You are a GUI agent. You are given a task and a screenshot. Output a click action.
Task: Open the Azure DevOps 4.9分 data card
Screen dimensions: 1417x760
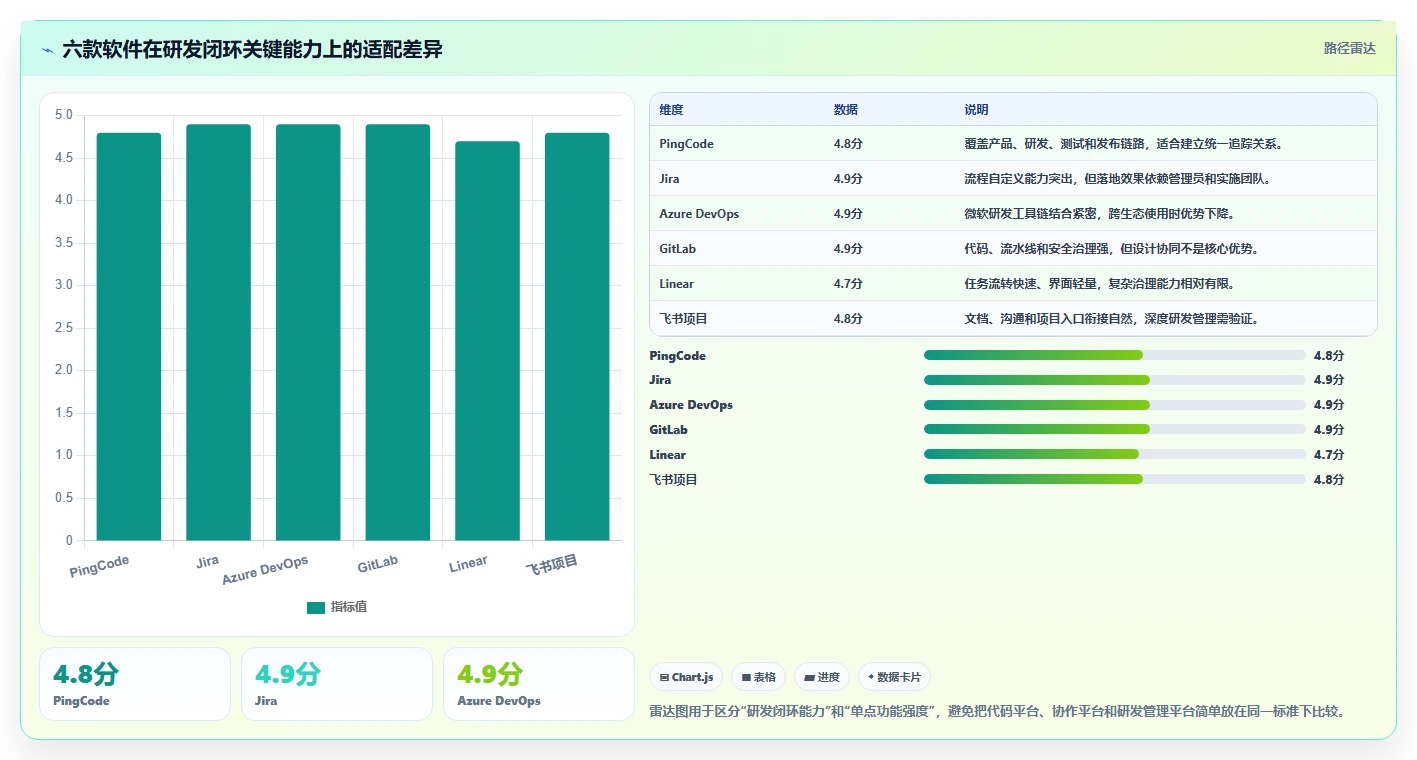click(x=539, y=684)
